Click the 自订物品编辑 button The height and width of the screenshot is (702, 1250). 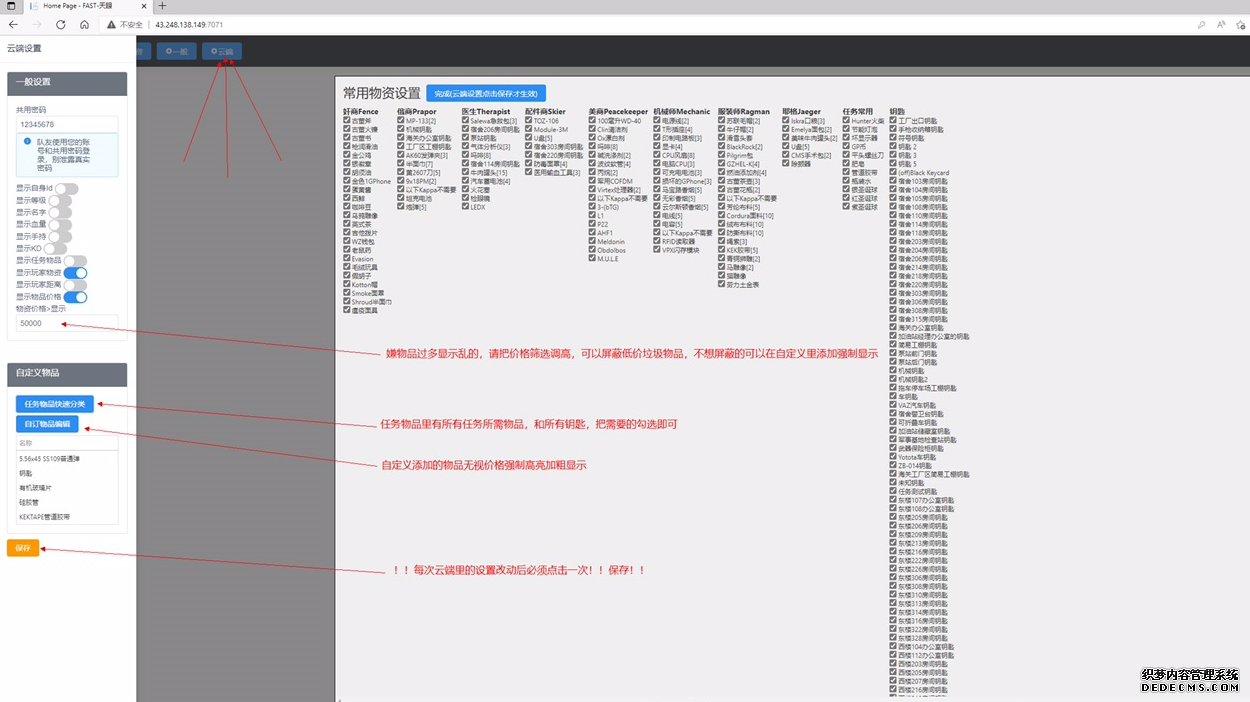(x=49, y=424)
